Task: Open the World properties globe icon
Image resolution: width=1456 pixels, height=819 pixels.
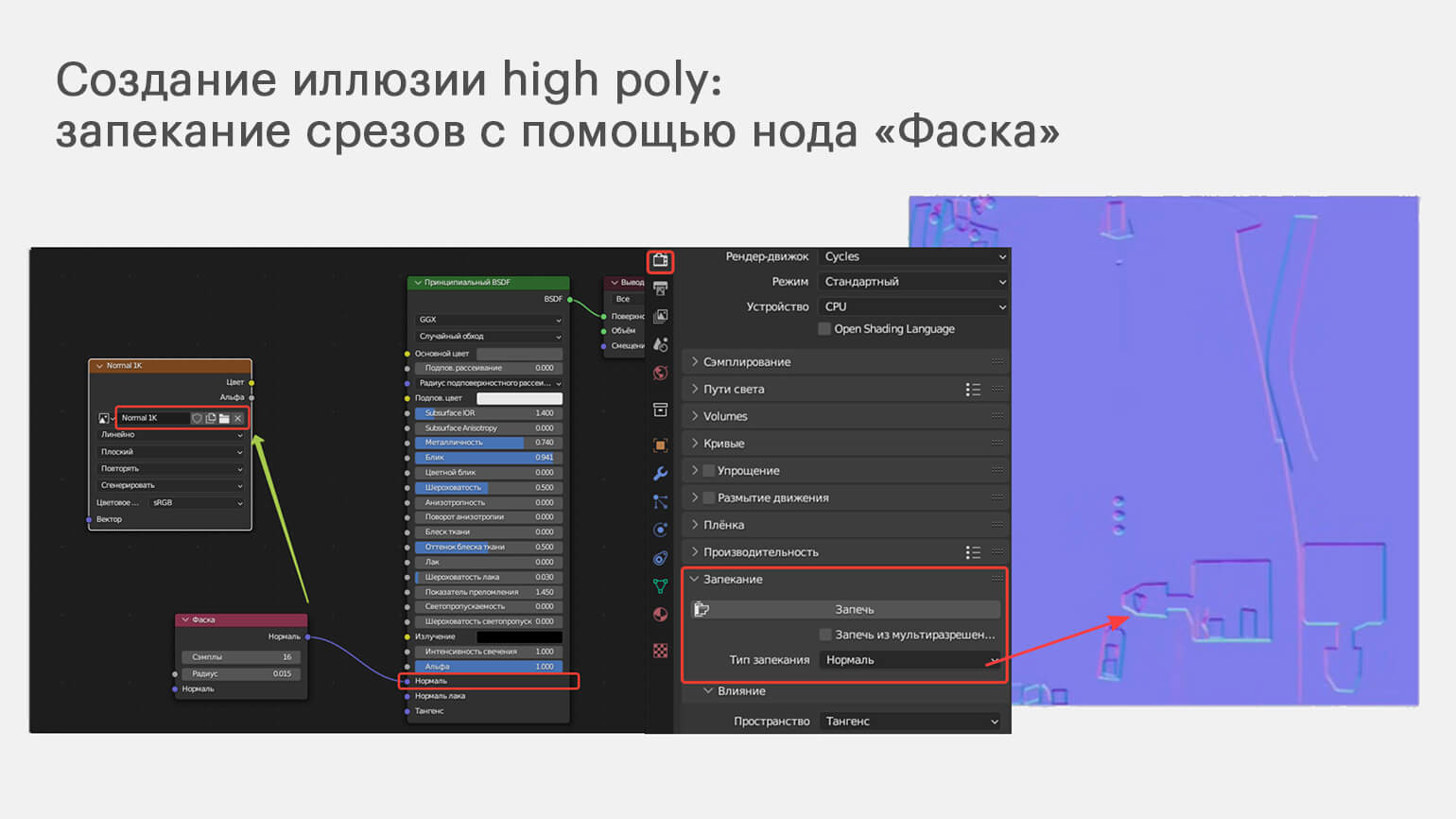Action: tap(660, 373)
